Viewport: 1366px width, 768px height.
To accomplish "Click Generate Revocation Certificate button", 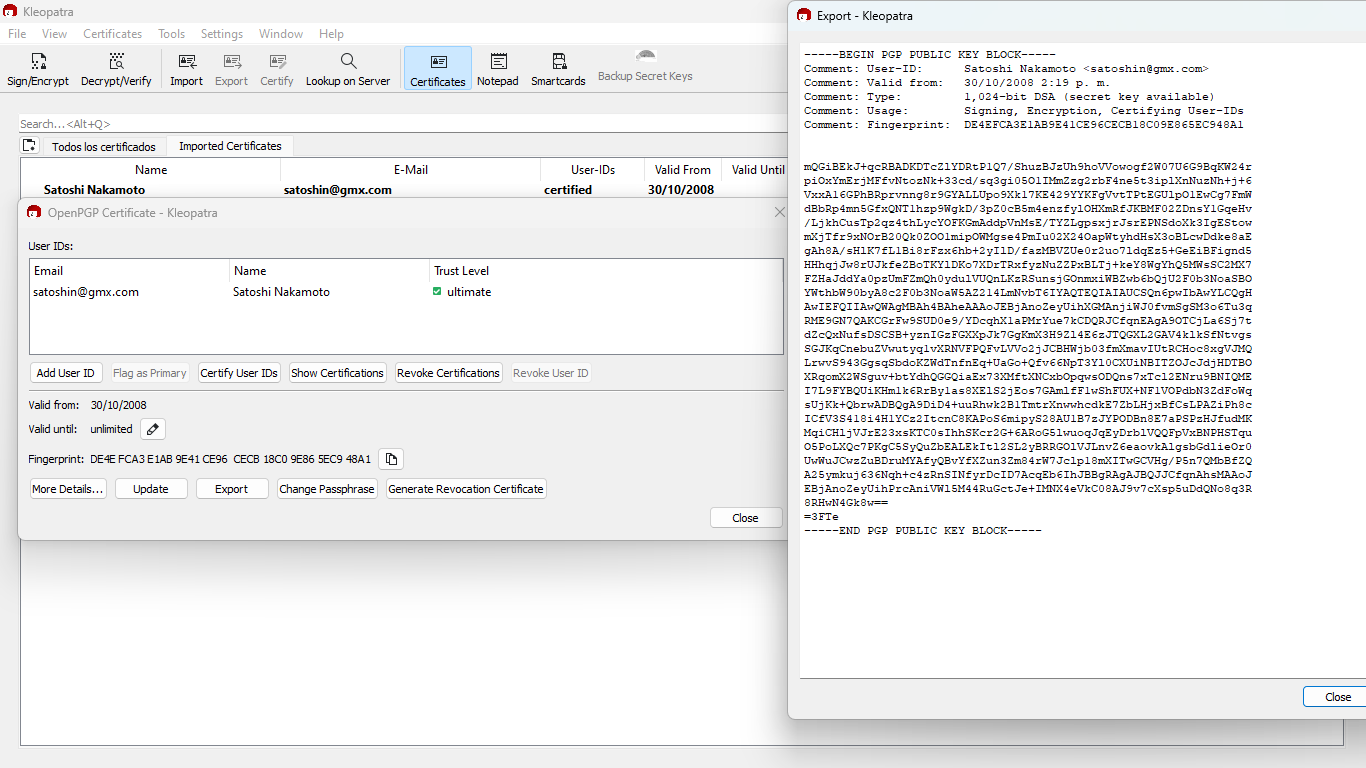I will (465, 489).
